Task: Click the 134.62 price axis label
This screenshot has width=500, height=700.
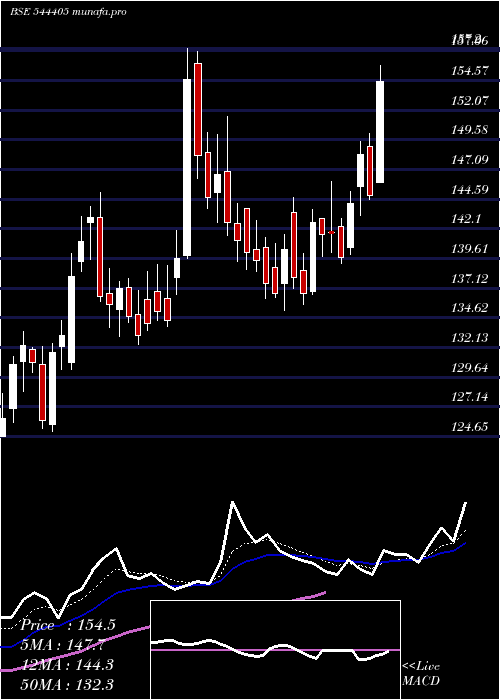Action: [x=470, y=308]
